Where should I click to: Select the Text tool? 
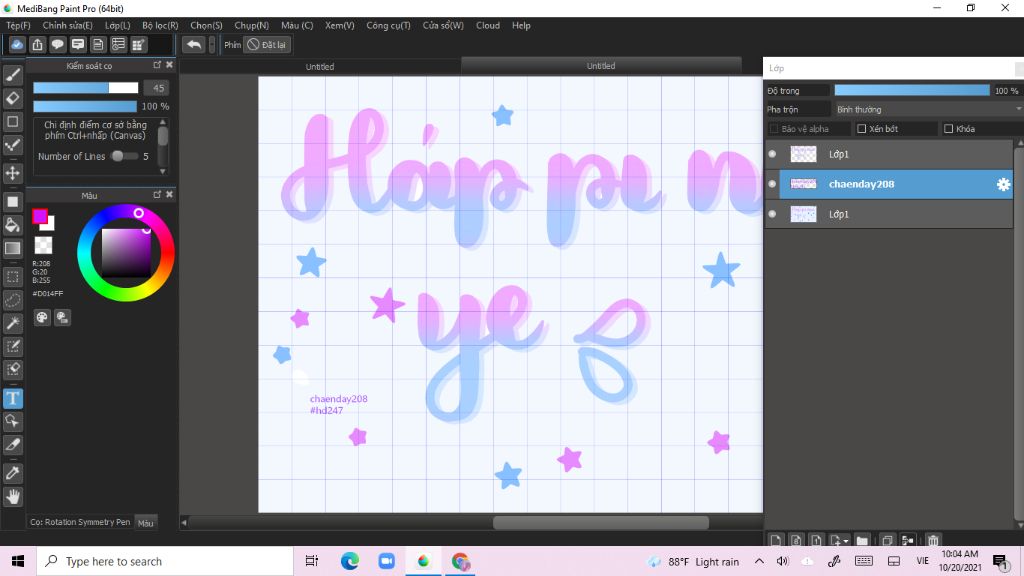(12, 398)
